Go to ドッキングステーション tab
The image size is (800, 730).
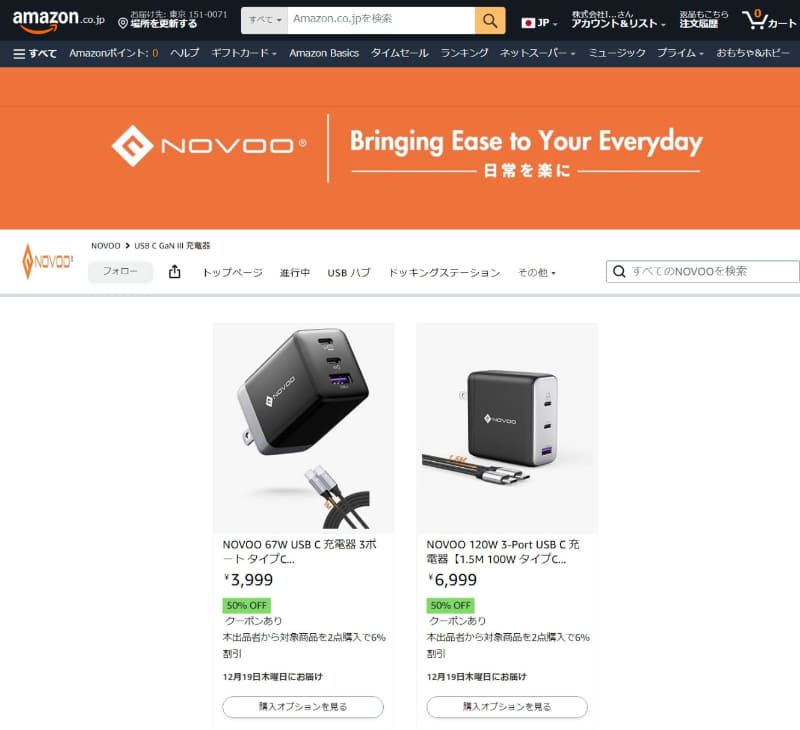click(x=444, y=272)
